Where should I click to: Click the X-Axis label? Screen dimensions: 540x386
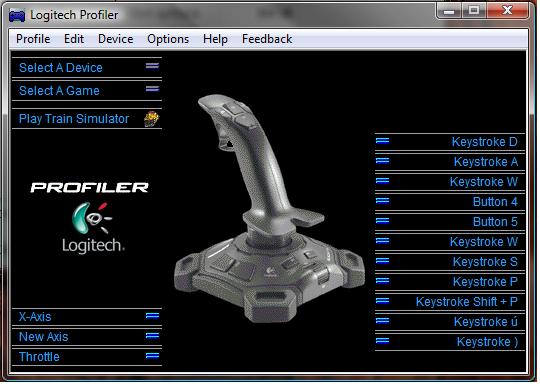(35, 317)
